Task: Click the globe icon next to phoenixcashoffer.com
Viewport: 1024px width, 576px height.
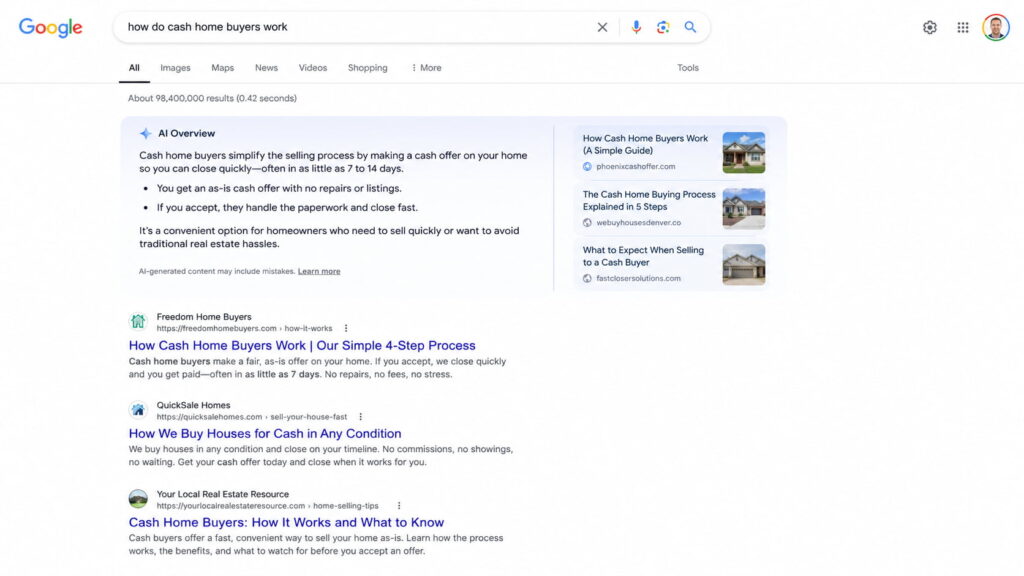Action: click(587, 167)
